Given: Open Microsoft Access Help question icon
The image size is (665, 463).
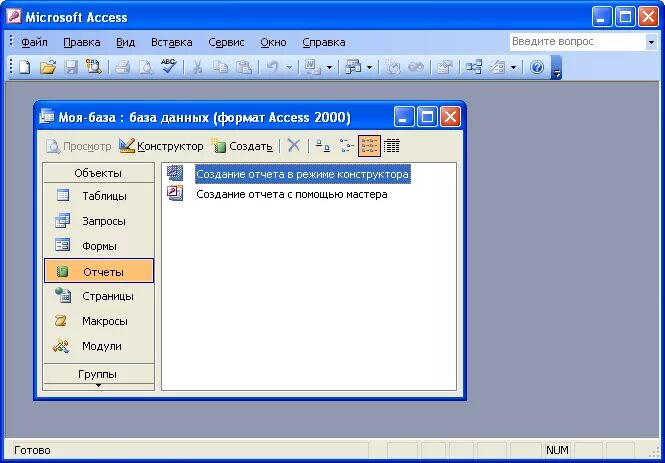Looking at the screenshot, I should pos(537,67).
